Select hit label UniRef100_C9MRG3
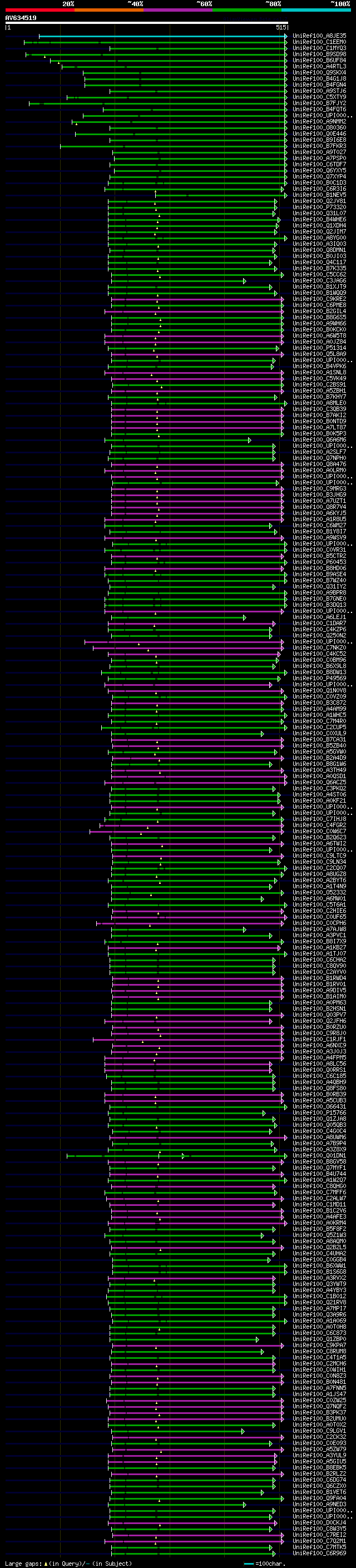 [x=319, y=488]
